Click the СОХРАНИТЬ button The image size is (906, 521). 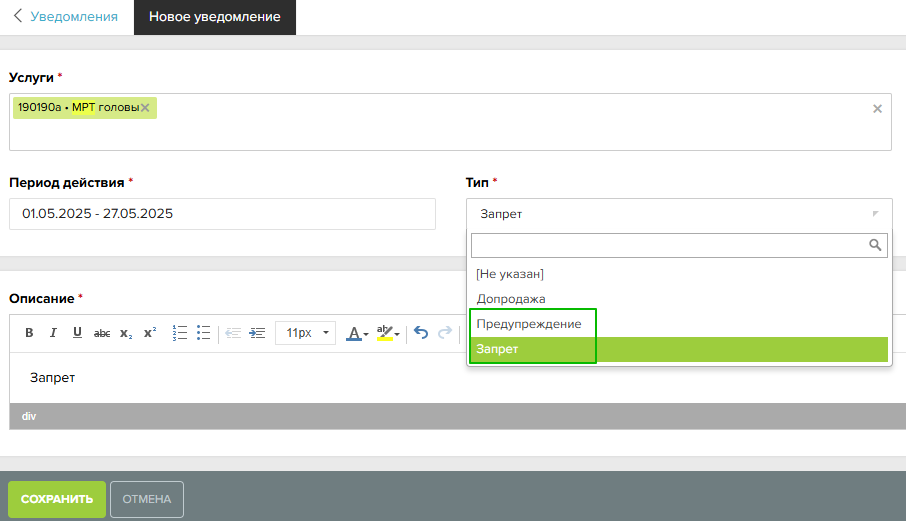click(57, 499)
